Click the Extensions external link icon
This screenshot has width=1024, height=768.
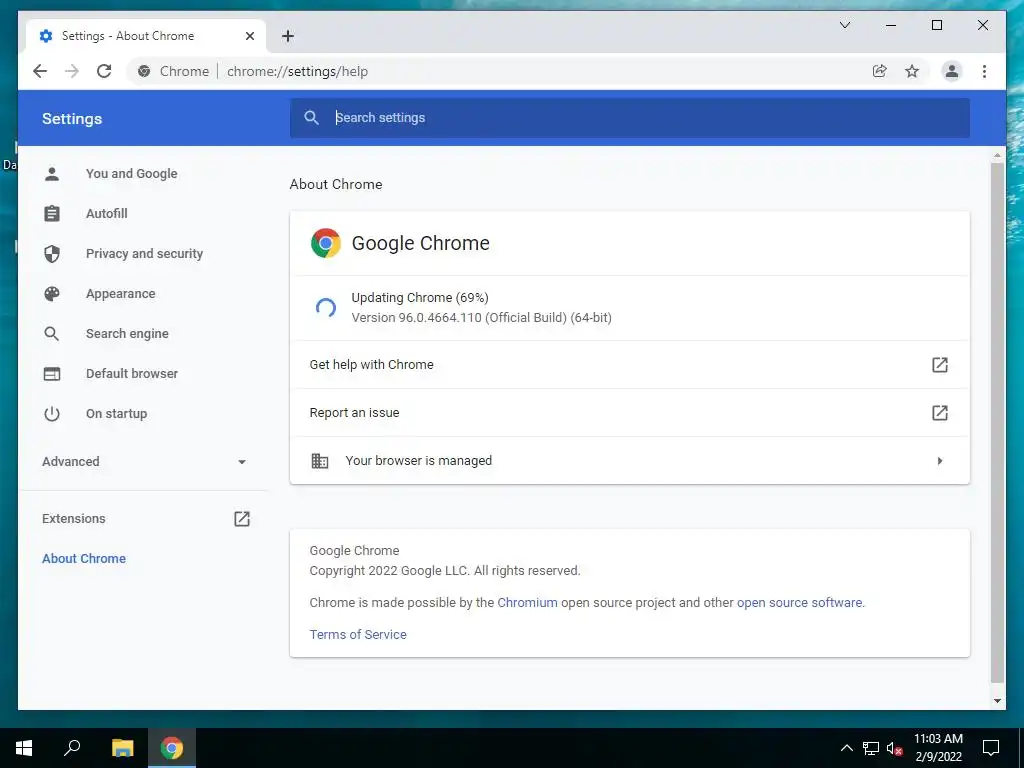(242, 519)
